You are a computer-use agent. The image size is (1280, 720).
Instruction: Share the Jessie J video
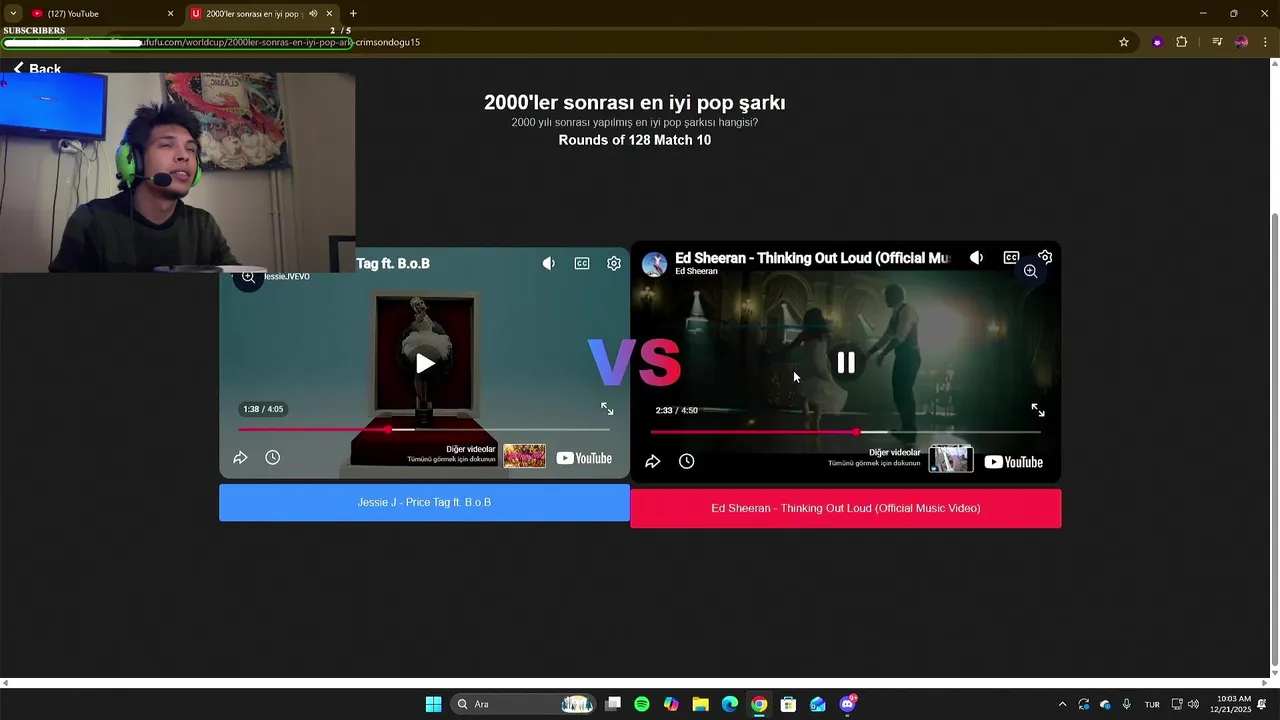(x=240, y=458)
